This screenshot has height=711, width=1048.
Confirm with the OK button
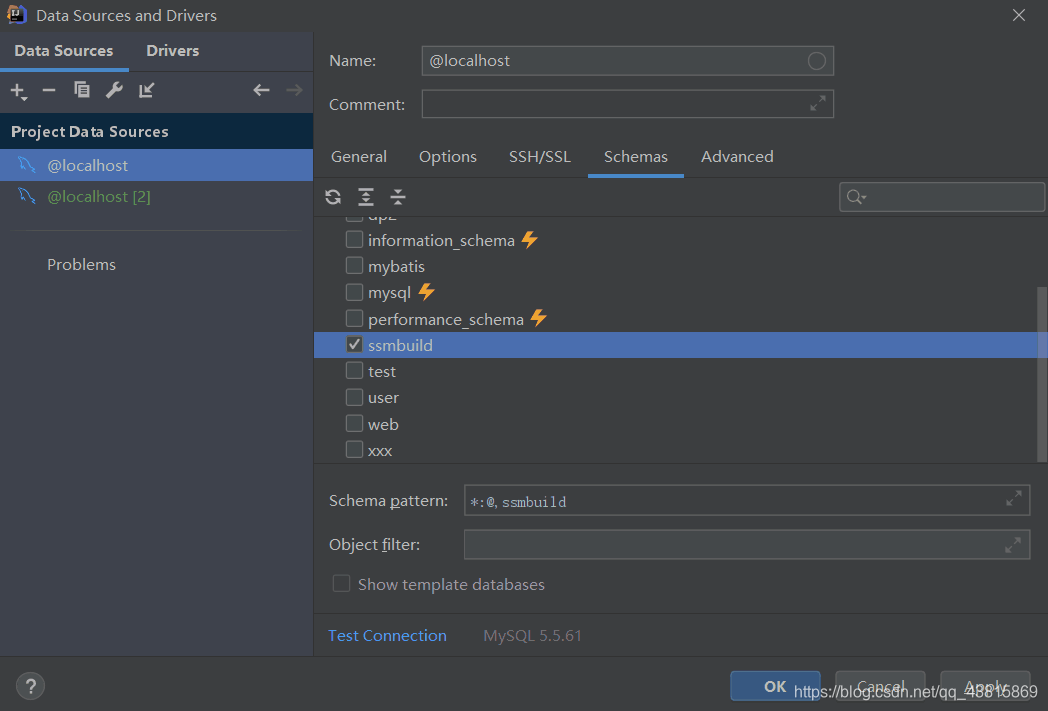pos(775,686)
